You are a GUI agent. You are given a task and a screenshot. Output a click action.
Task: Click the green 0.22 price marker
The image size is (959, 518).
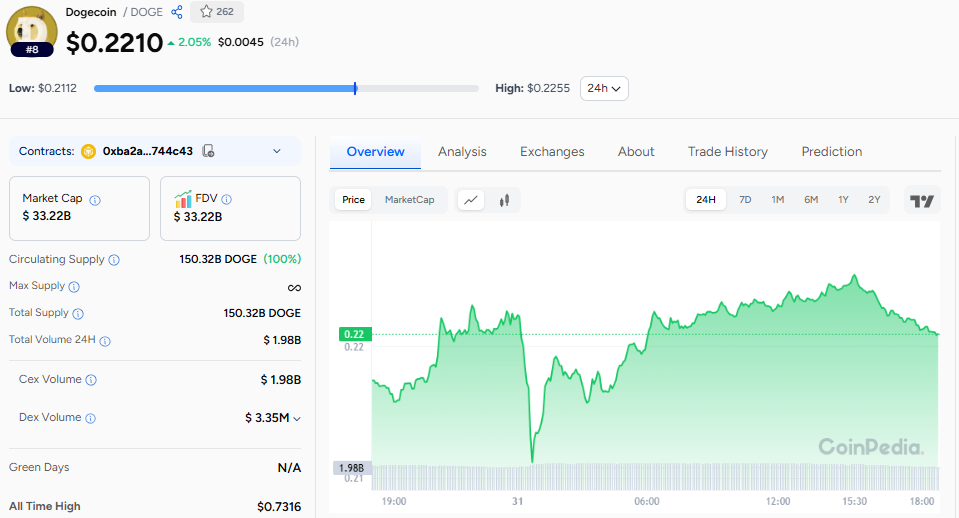click(x=355, y=334)
